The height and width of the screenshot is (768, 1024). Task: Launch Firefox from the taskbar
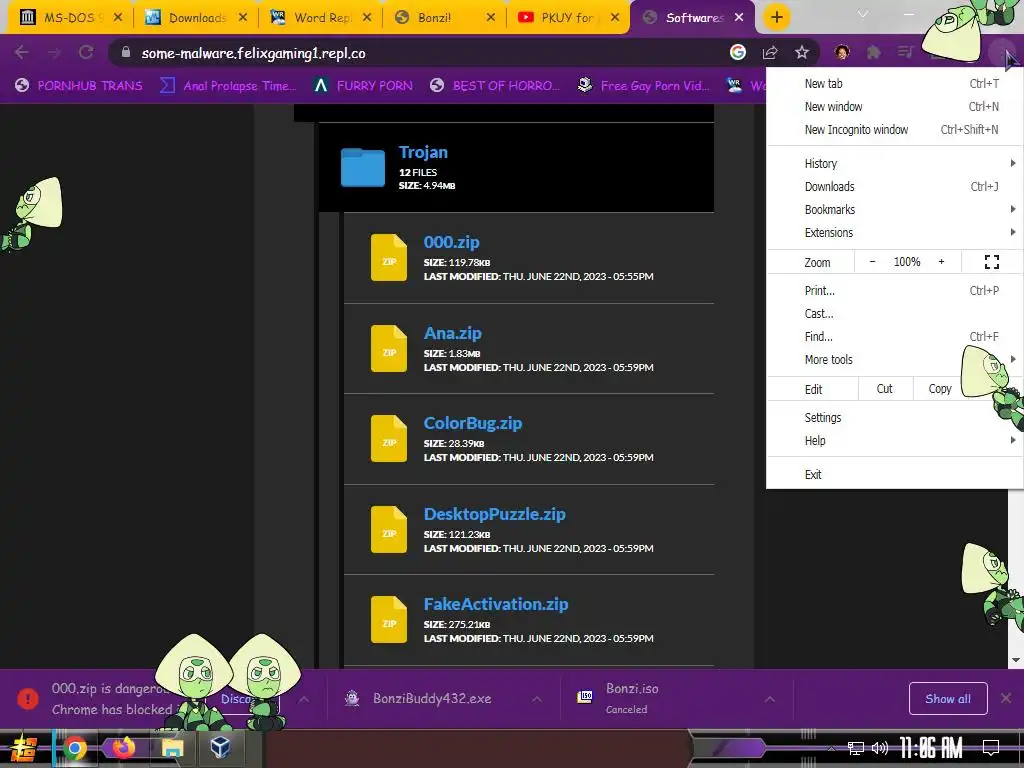123,748
